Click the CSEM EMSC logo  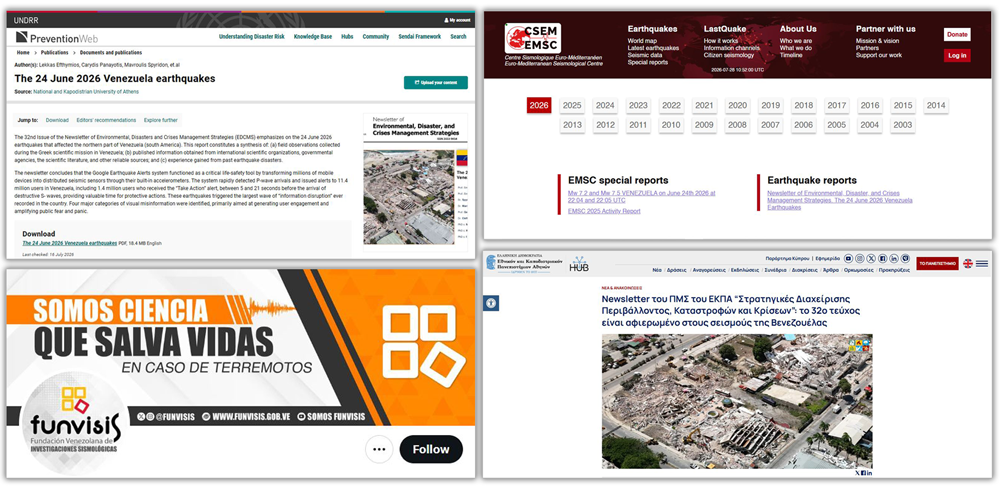pyautogui.click(x=533, y=38)
